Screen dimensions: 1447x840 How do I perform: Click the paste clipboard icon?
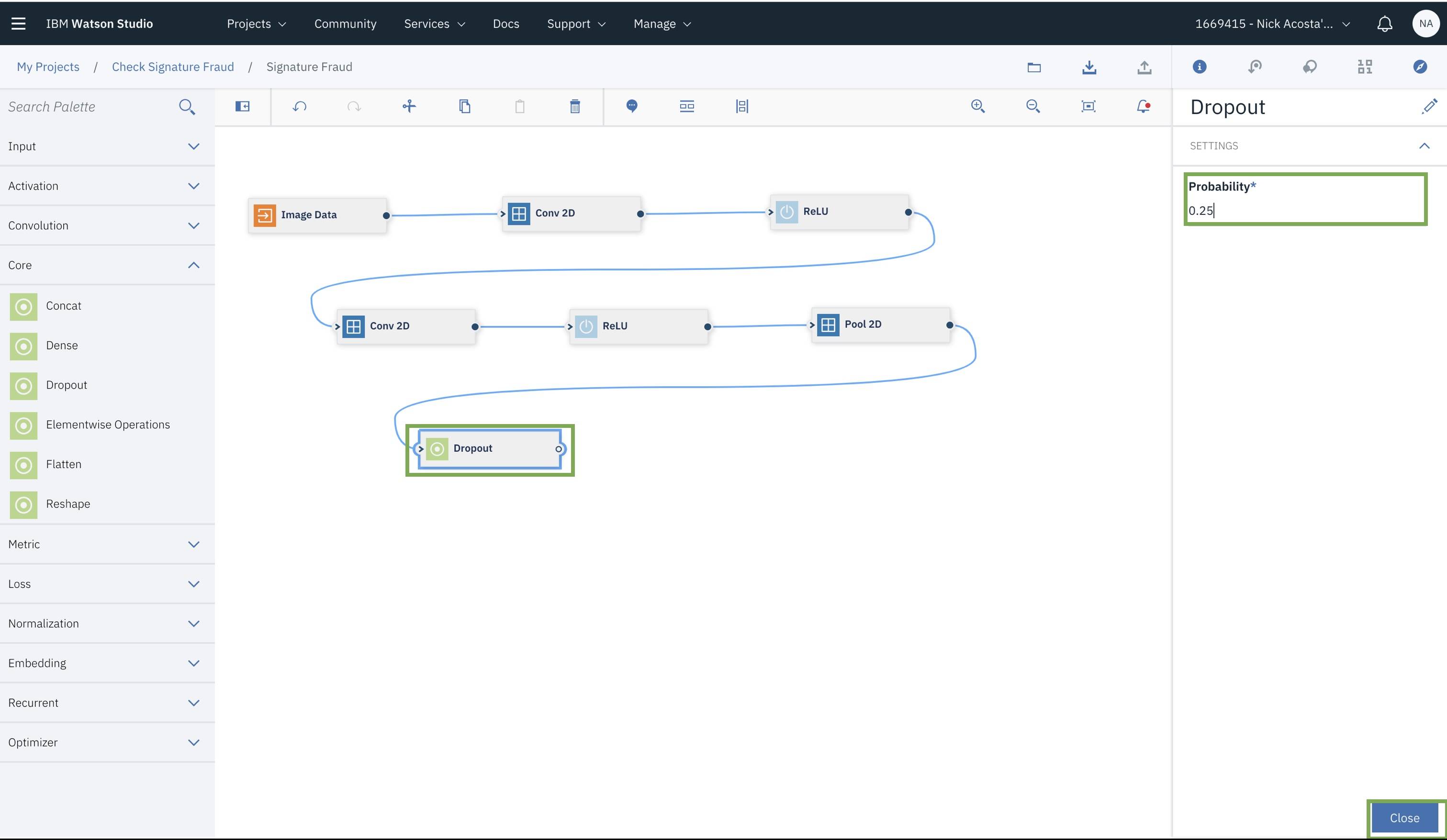520,106
